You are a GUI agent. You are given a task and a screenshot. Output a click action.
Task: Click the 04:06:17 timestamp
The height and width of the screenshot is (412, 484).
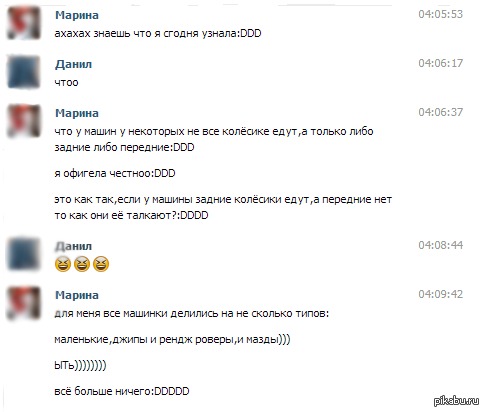click(x=441, y=63)
